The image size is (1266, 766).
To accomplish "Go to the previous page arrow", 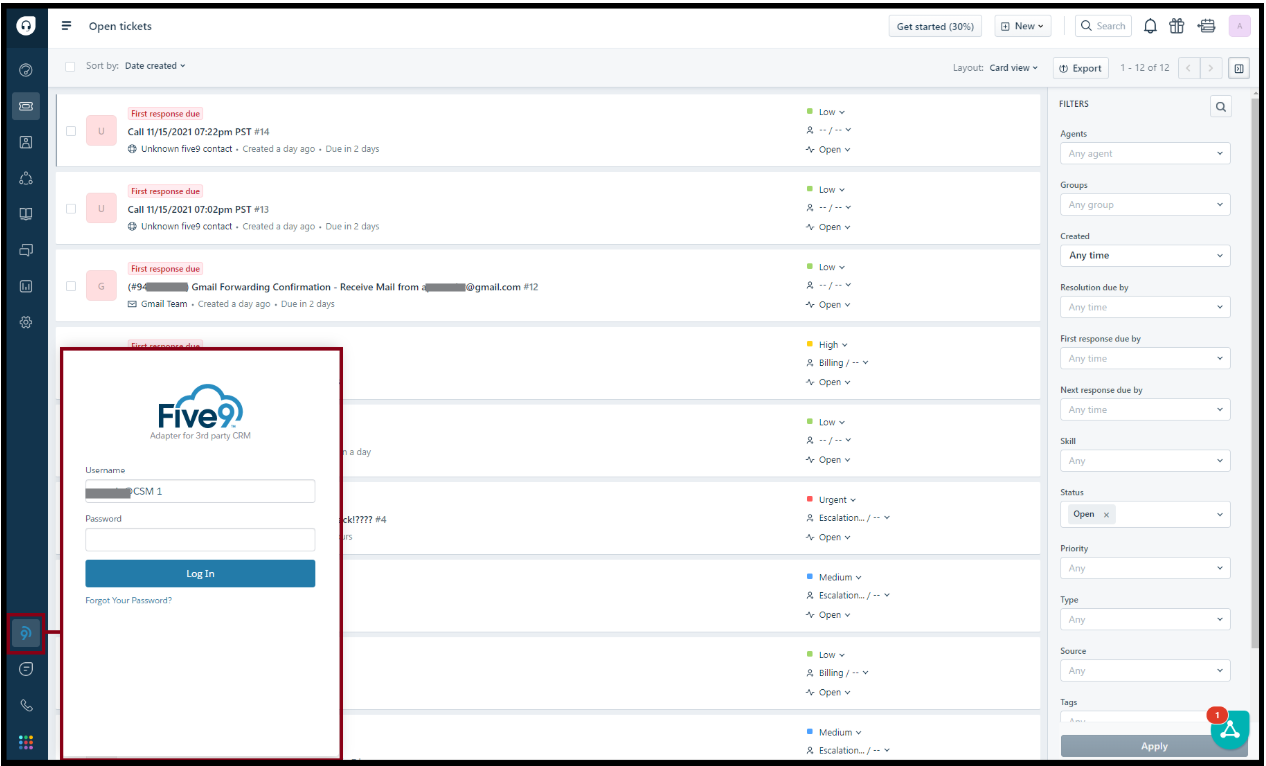I will (1188, 68).
